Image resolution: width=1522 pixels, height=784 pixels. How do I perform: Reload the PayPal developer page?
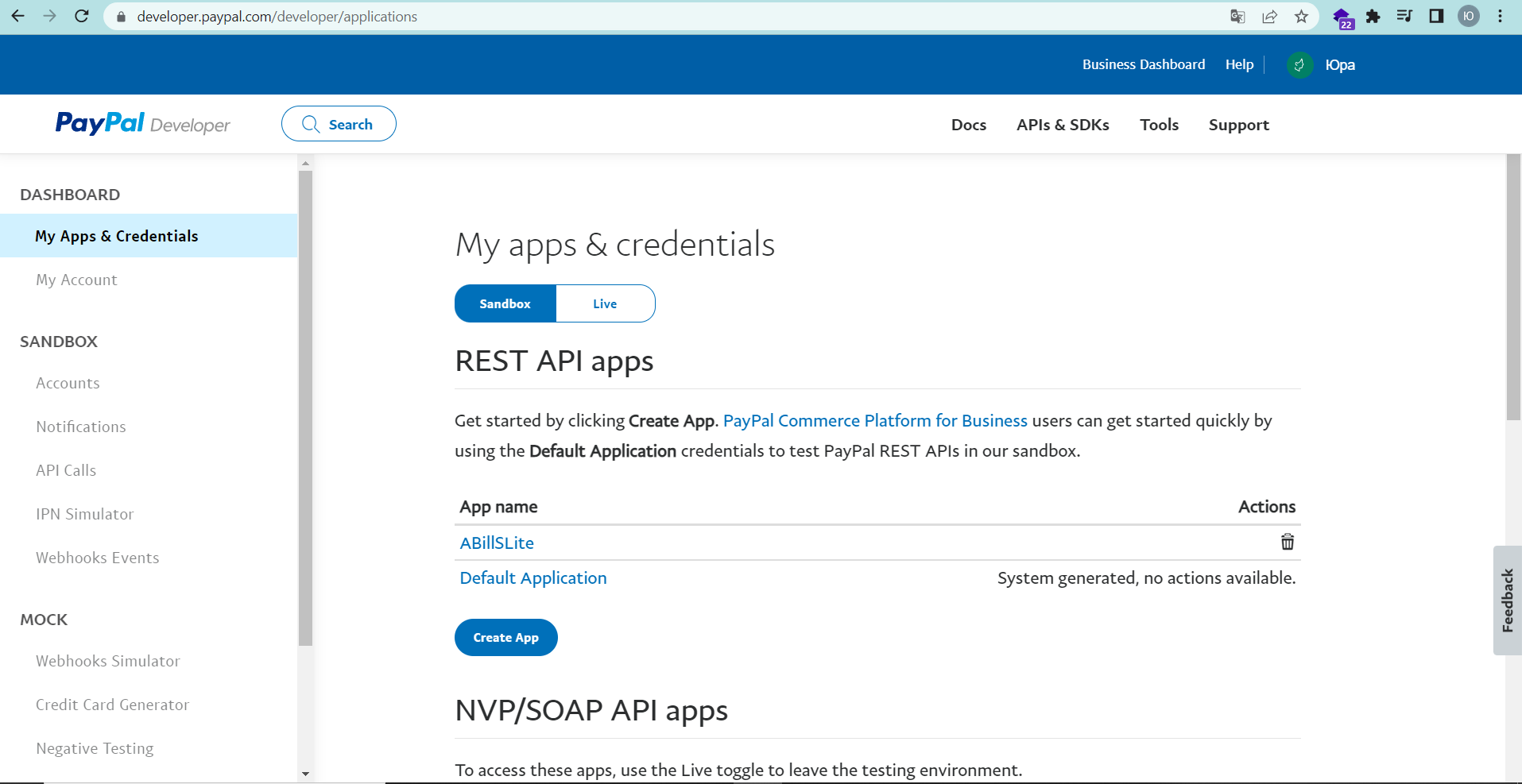[82, 16]
